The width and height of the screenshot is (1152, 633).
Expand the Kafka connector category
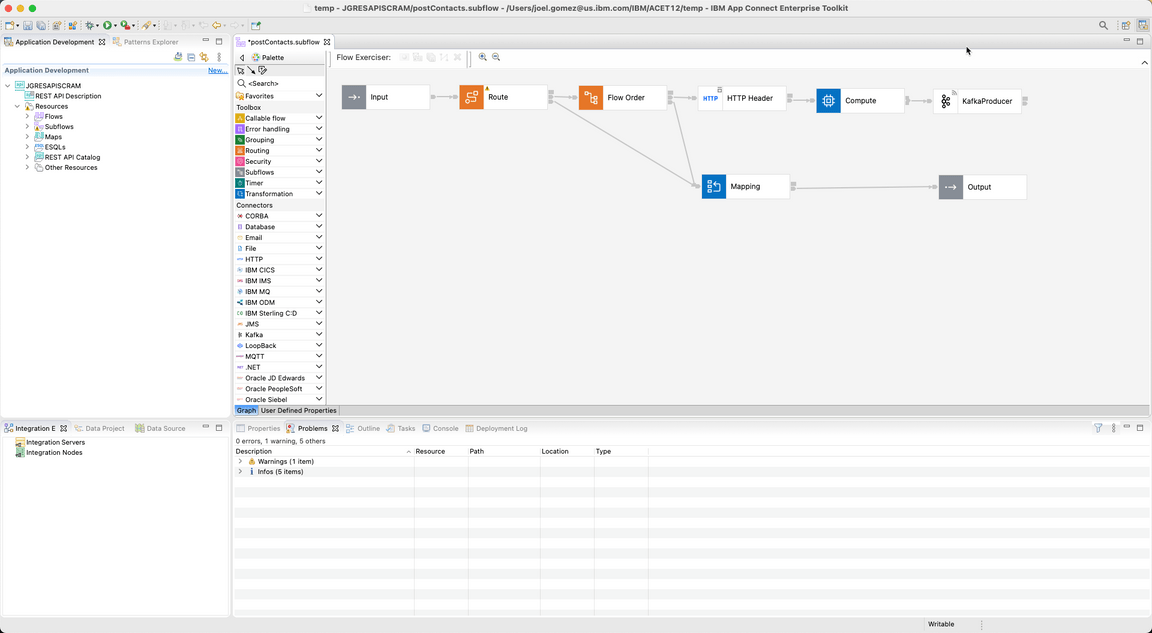[318, 334]
